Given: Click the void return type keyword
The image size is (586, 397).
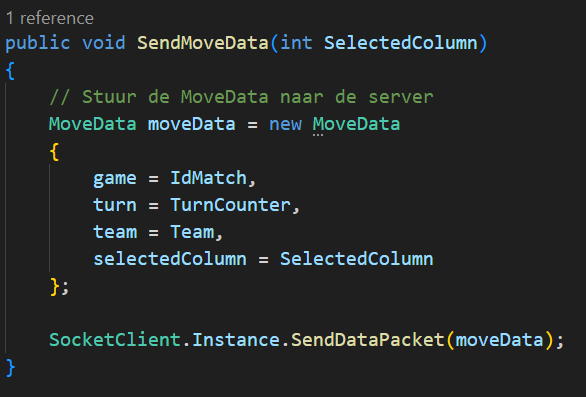Looking at the screenshot, I should (104, 43).
